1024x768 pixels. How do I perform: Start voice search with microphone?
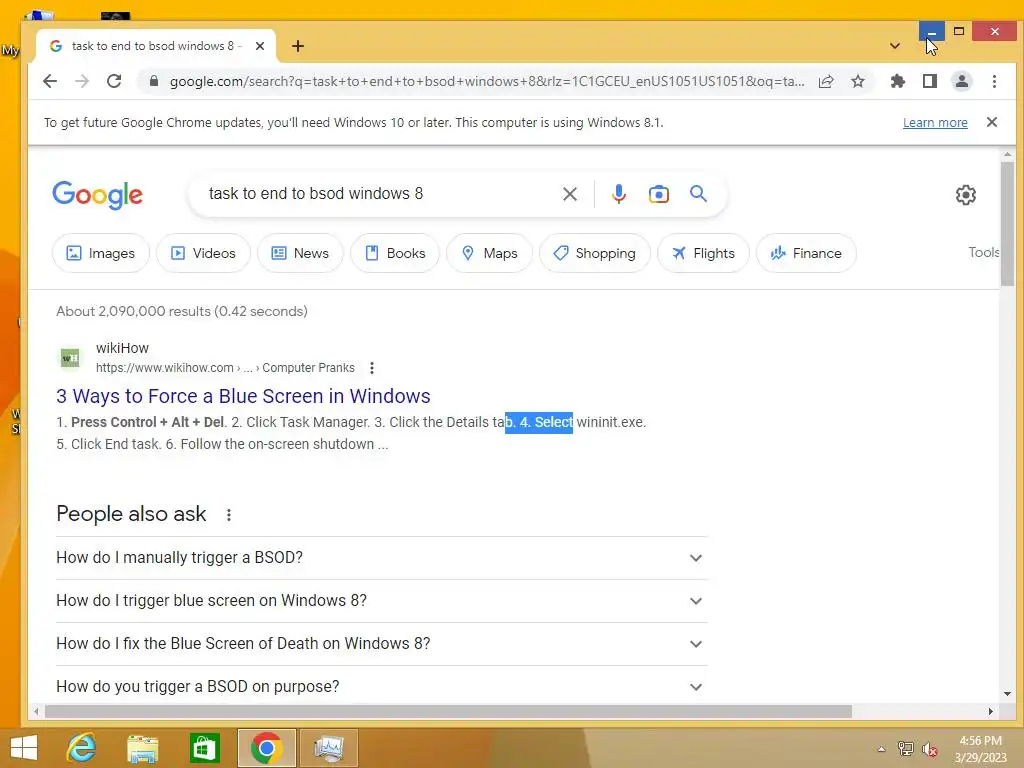(618, 194)
